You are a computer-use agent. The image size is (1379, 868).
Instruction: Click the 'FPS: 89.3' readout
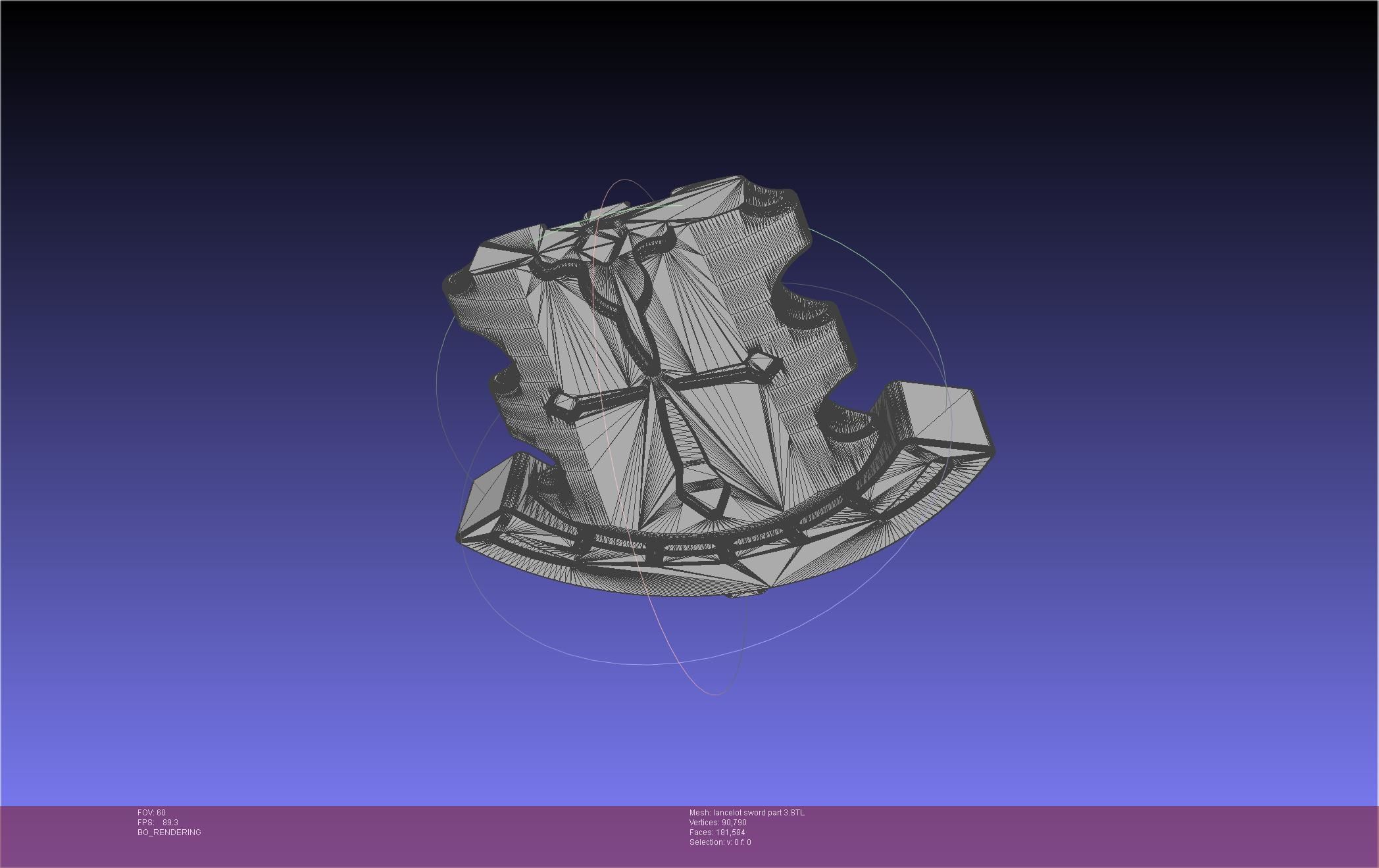(158, 823)
